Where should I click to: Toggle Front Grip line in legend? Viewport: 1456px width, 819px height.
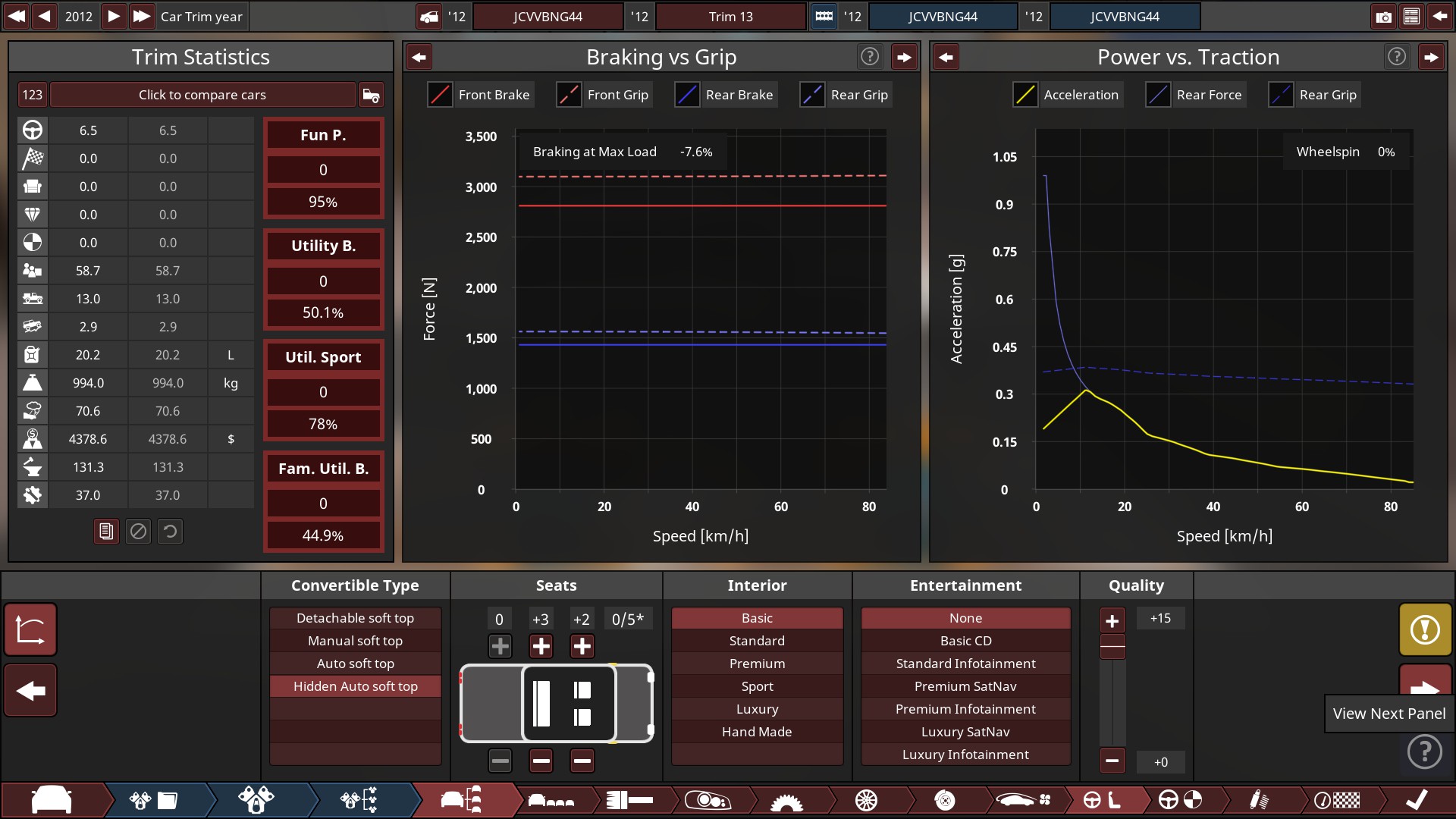pos(604,95)
